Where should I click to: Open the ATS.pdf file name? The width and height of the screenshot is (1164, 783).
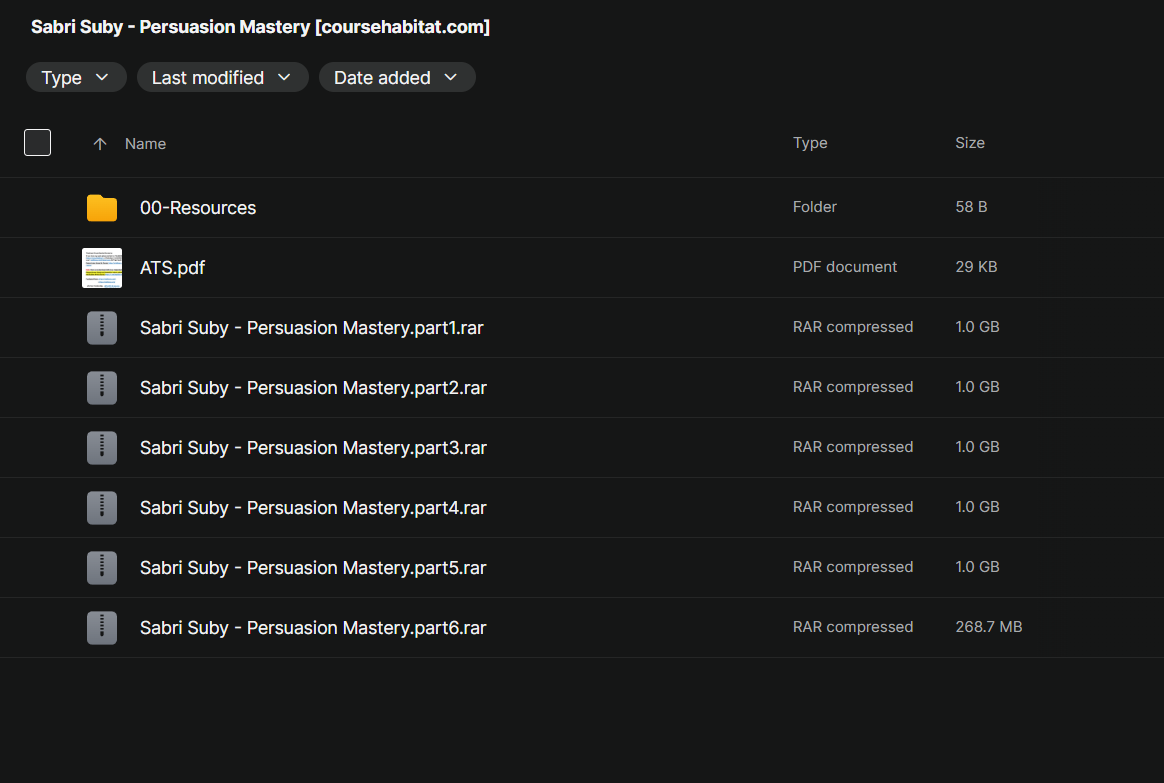172,268
